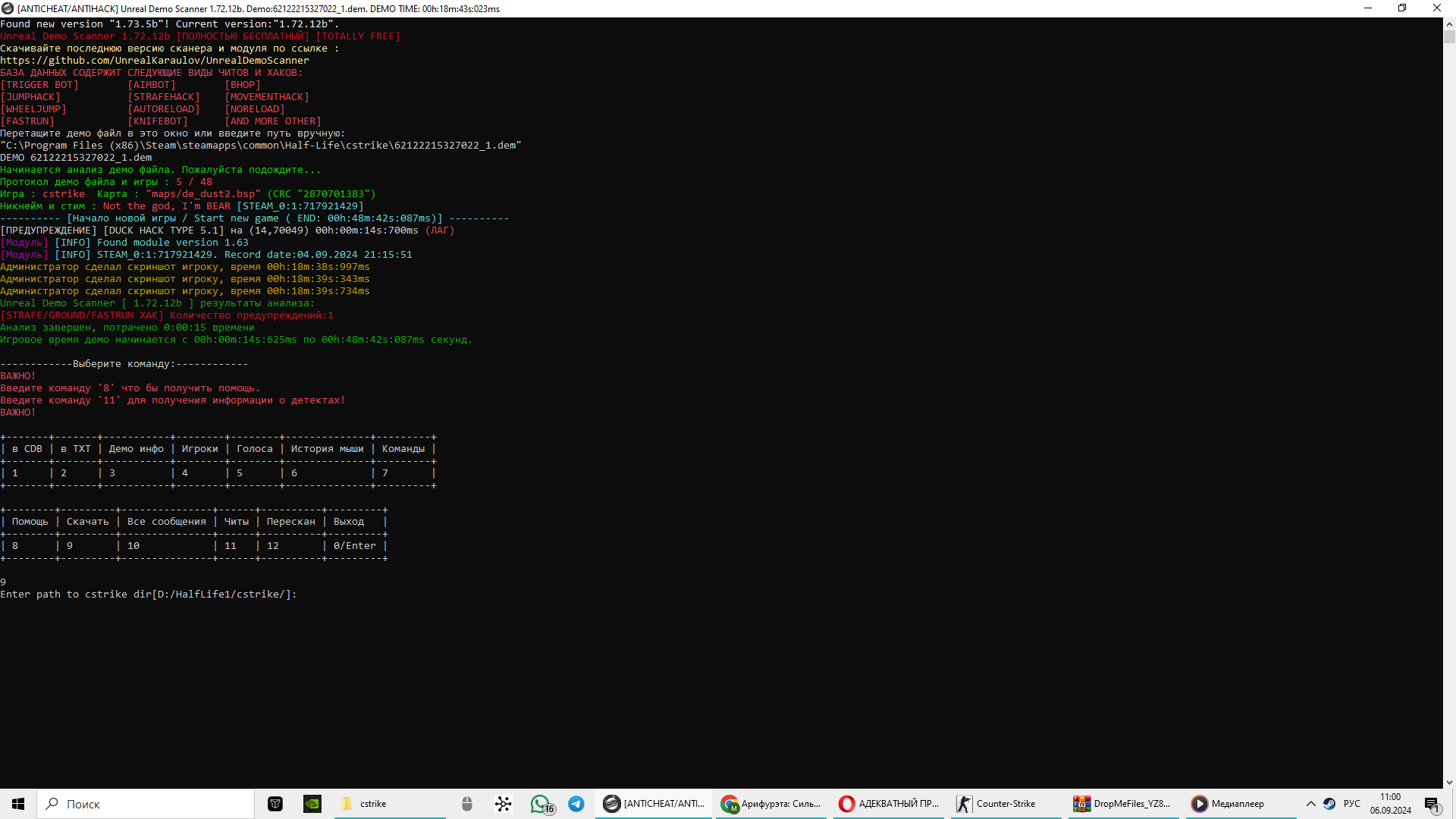Click the console scrollbar down arrow
1456x819 pixels.
click(1449, 783)
